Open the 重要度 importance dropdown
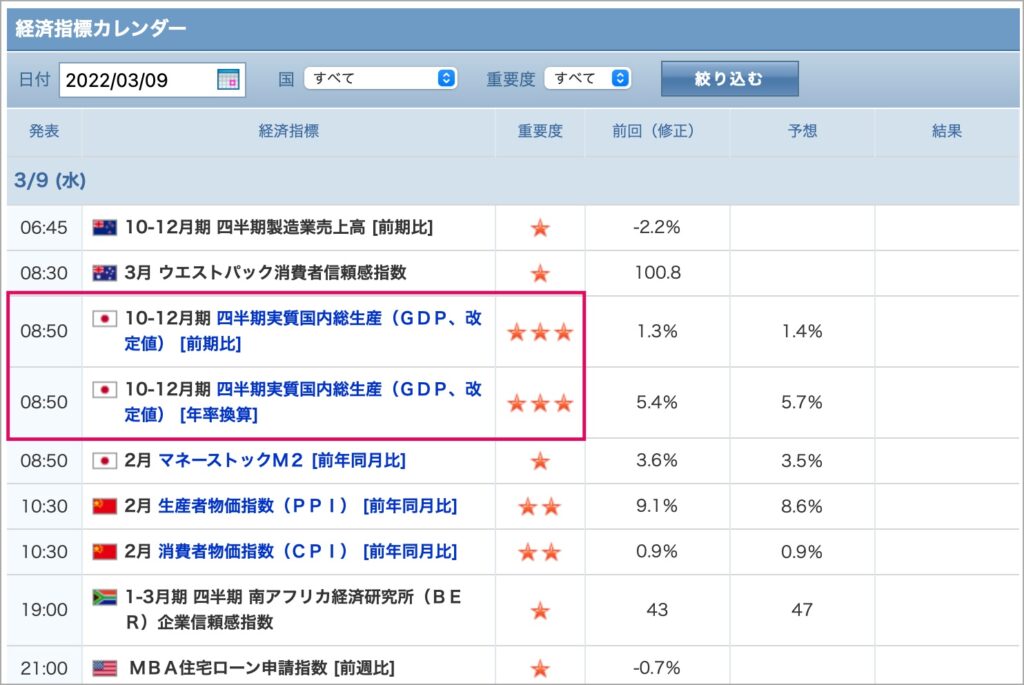This screenshot has width=1024, height=685. click(x=588, y=78)
